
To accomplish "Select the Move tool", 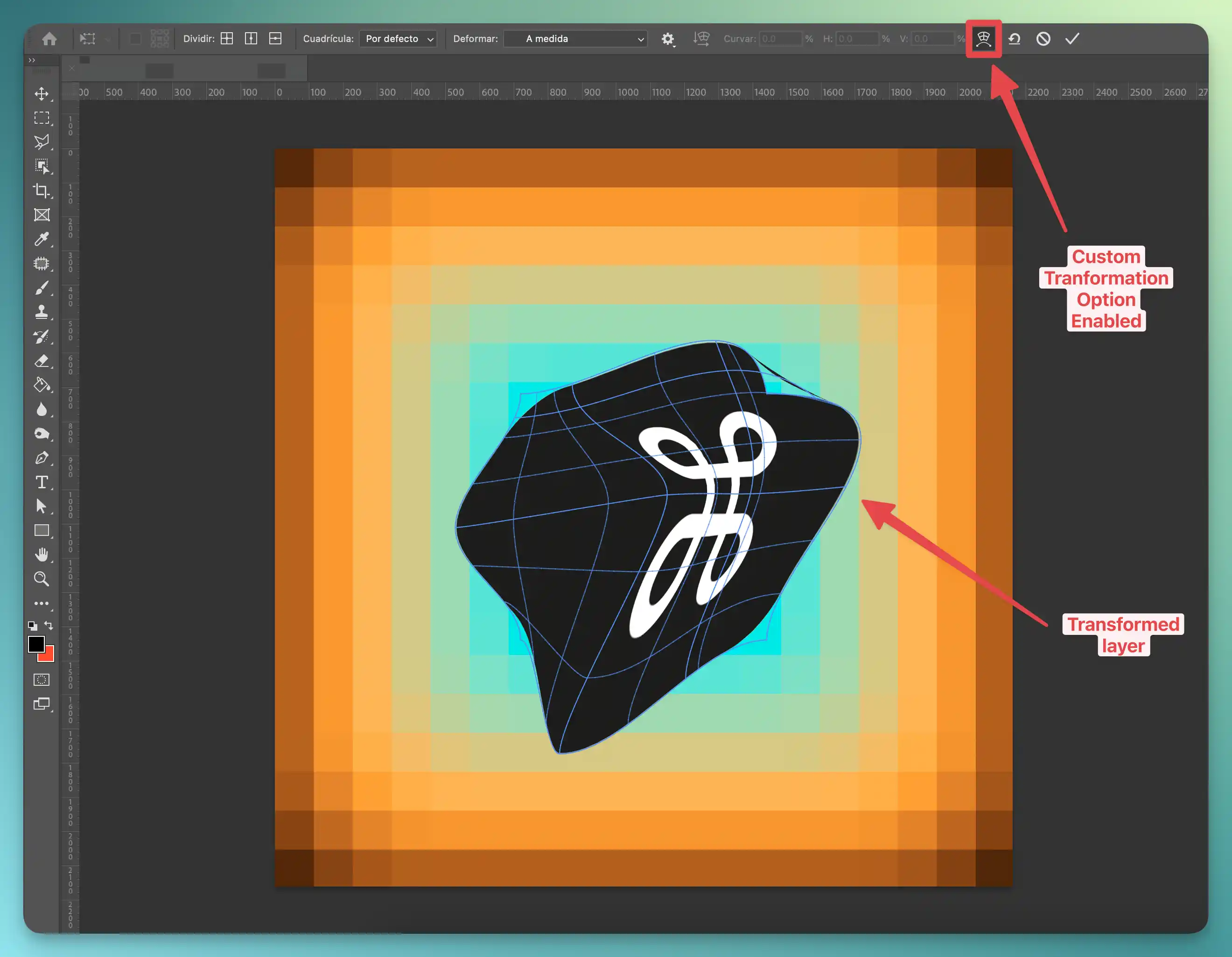I will 42,94.
